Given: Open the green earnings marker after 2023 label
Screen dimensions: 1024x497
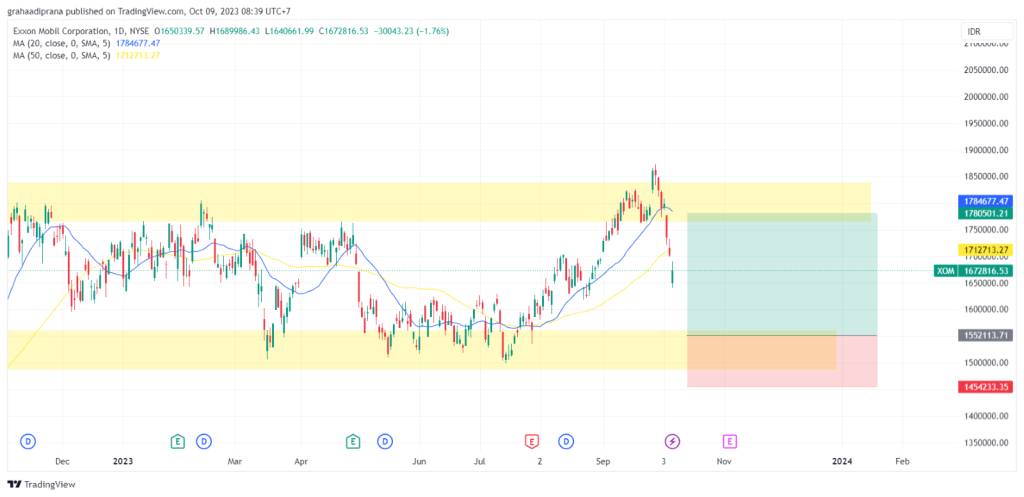Looking at the screenshot, I should pyautogui.click(x=176, y=441).
